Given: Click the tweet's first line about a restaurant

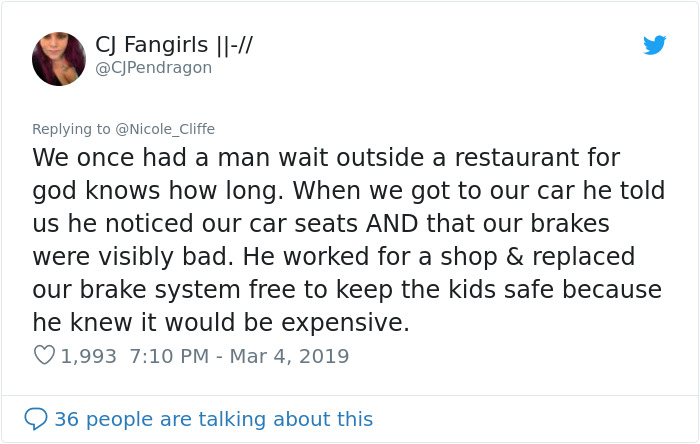Looking at the screenshot, I should [x=326, y=158].
